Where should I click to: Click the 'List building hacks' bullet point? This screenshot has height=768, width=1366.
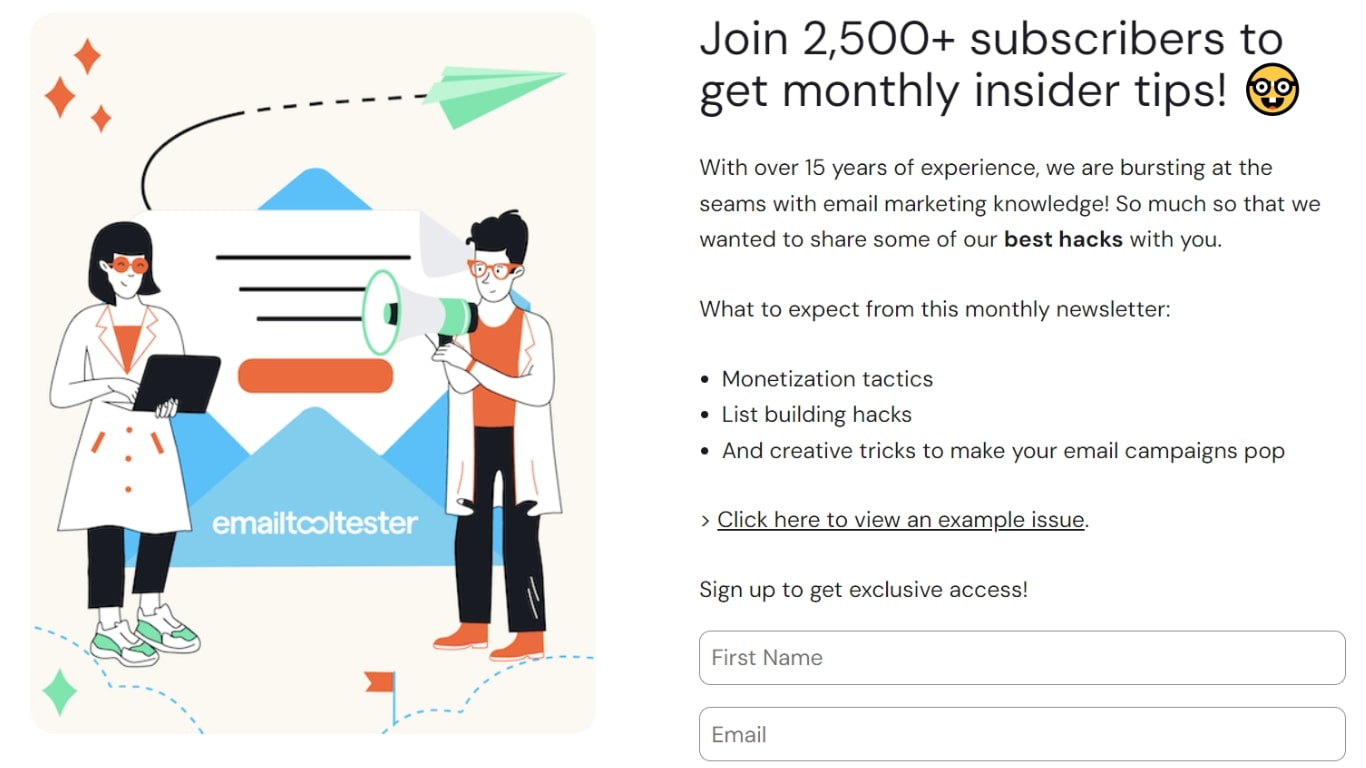pyautogui.click(x=816, y=414)
